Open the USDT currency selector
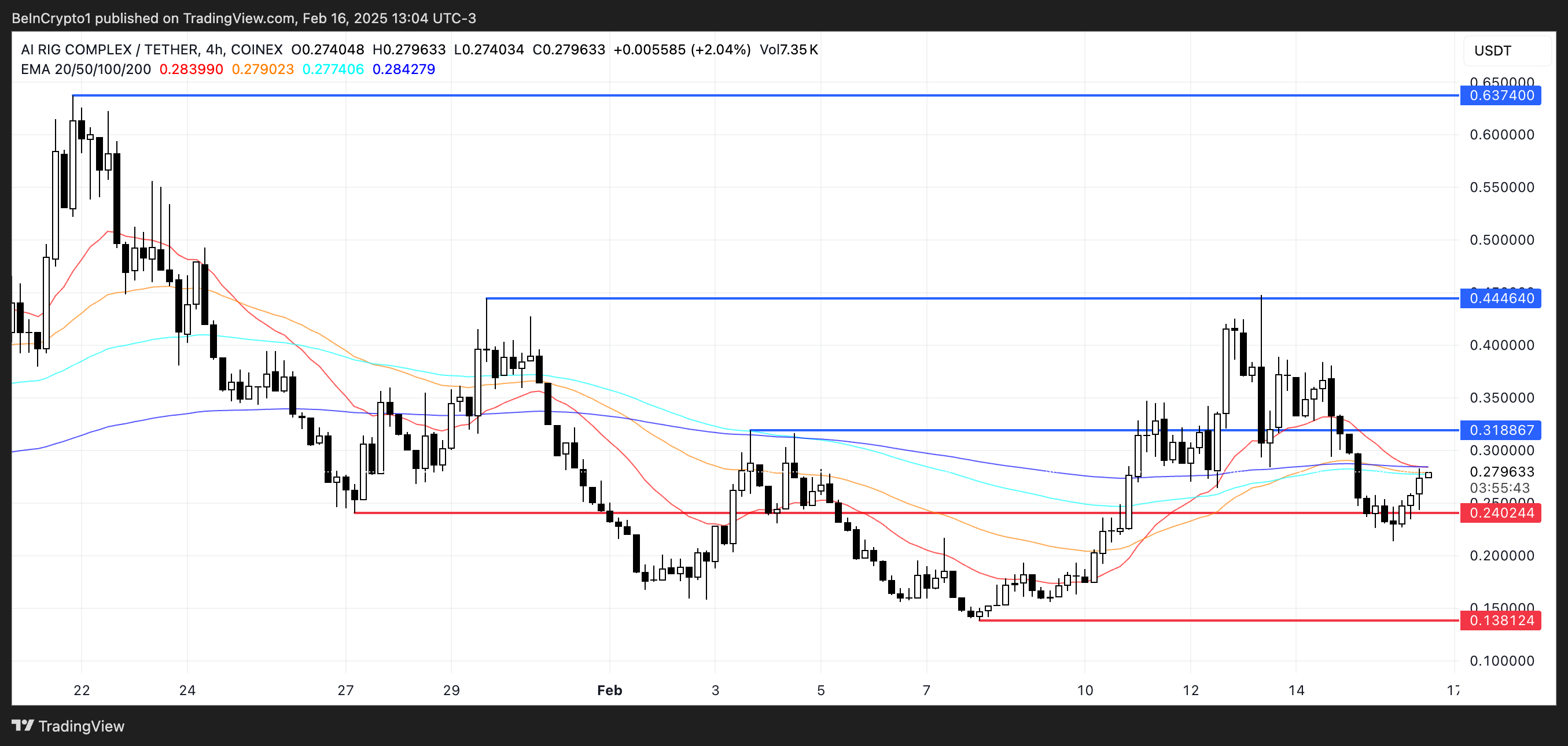This screenshot has width=1568, height=746. point(1506,50)
